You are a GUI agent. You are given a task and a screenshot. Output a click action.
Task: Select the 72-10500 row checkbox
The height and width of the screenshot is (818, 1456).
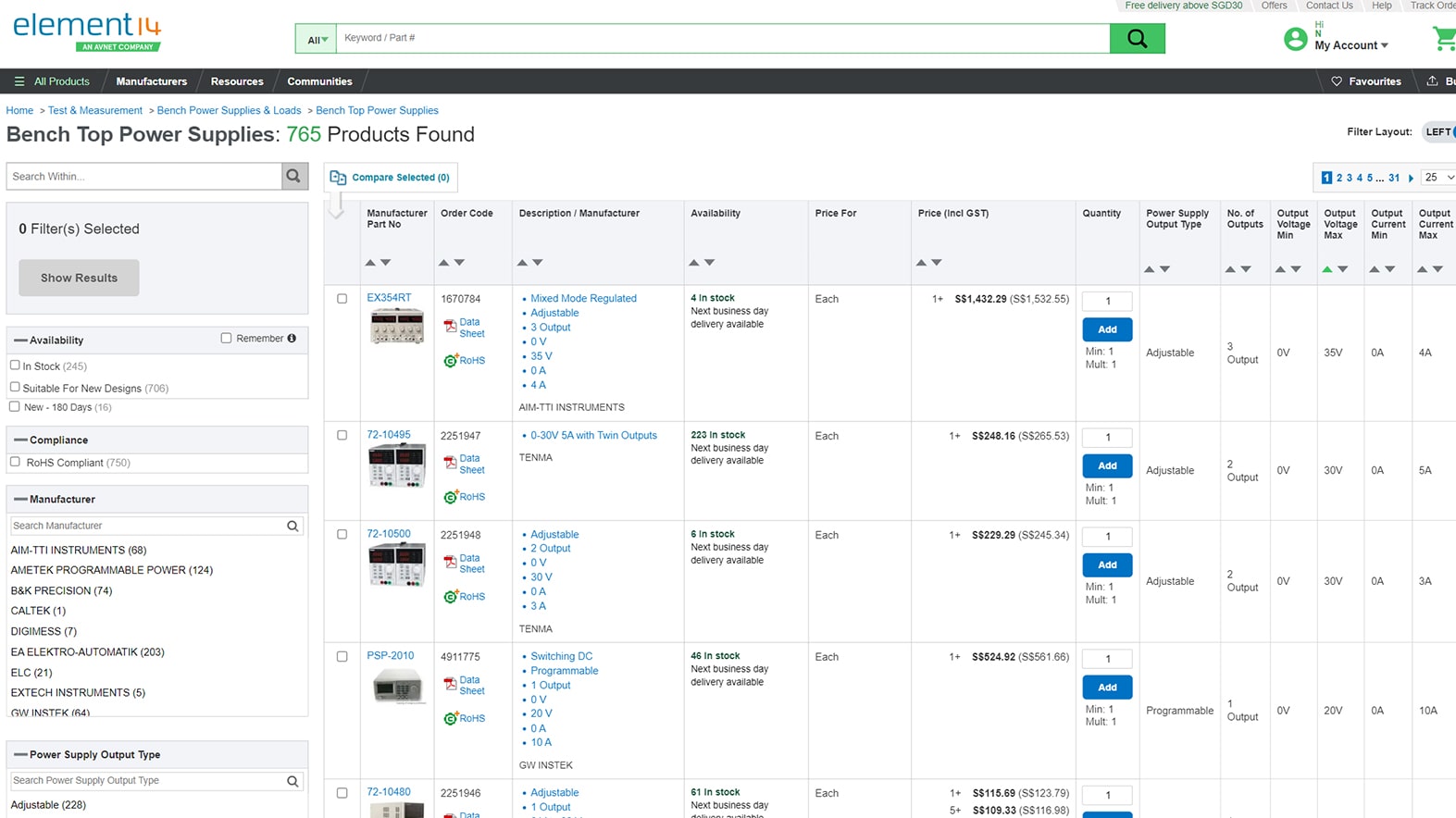click(342, 535)
